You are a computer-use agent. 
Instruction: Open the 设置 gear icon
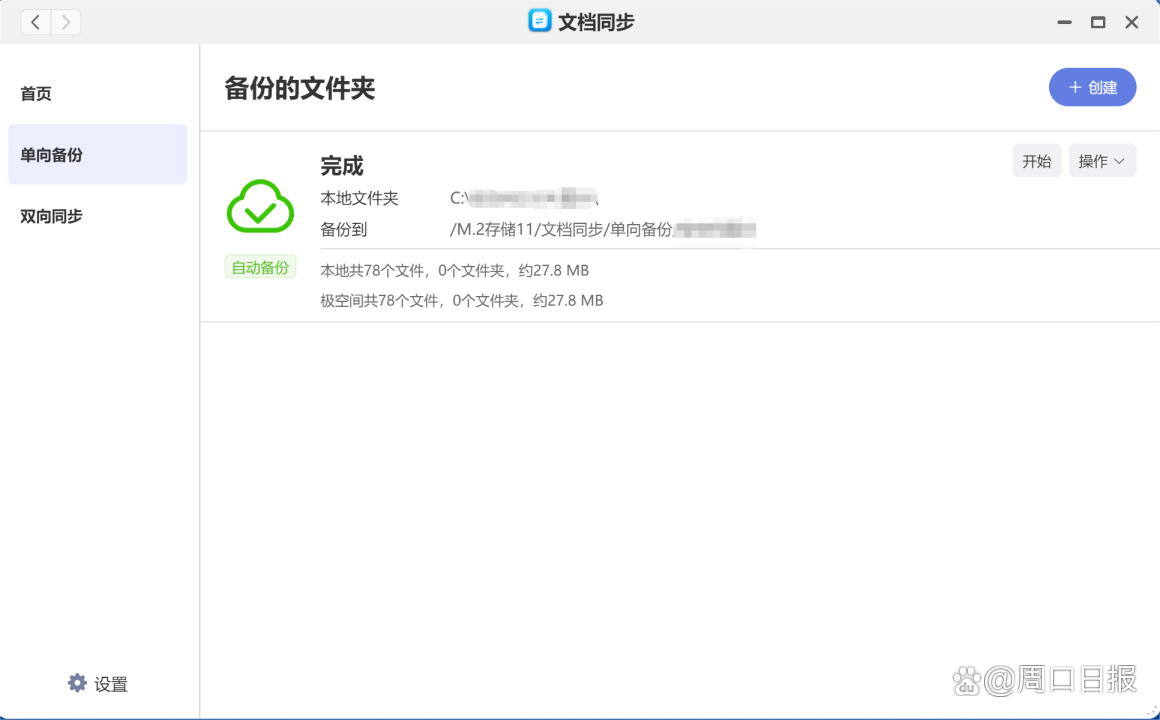point(77,683)
